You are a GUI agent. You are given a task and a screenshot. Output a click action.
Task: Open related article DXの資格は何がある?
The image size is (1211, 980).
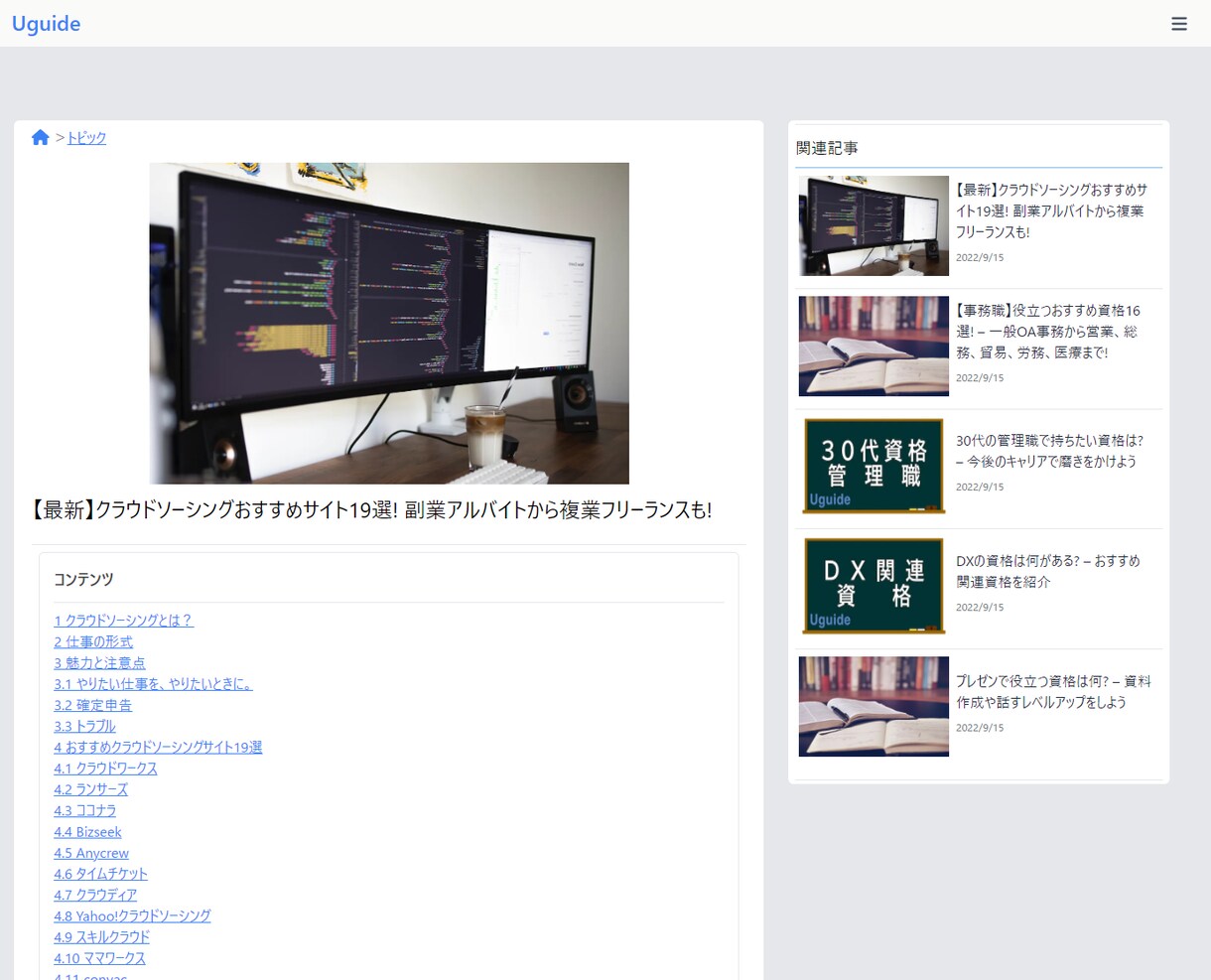tap(1048, 571)
